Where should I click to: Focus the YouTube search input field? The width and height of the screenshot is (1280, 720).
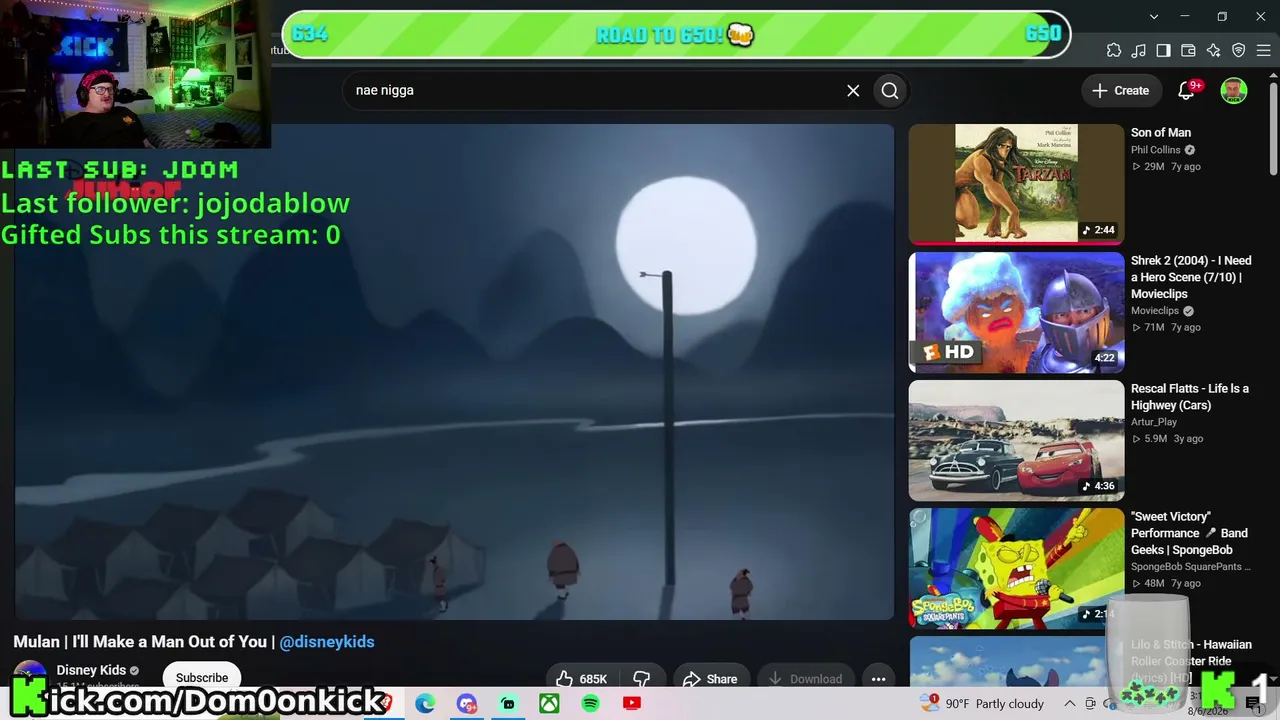point(595,91)
